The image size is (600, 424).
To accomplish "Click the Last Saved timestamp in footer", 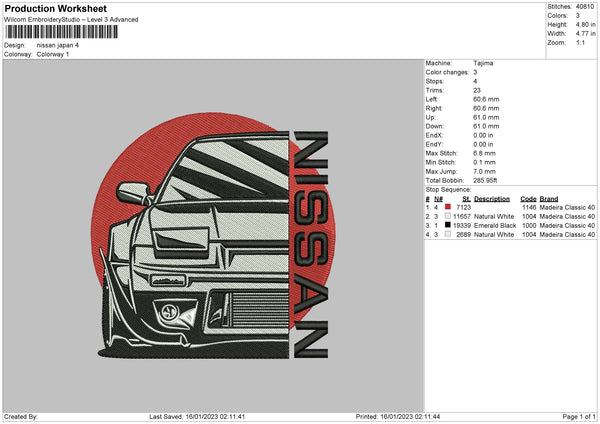I will 195,416.
